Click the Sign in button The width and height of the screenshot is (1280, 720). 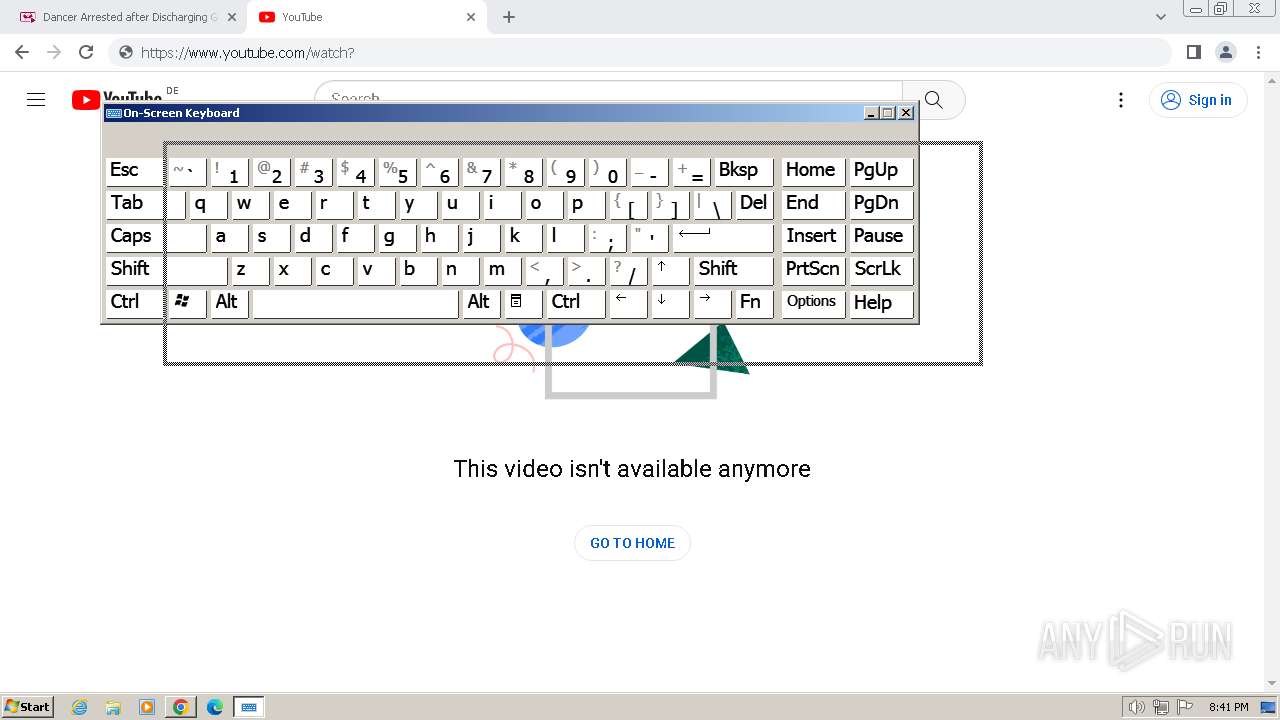[x=1198, y=99]
